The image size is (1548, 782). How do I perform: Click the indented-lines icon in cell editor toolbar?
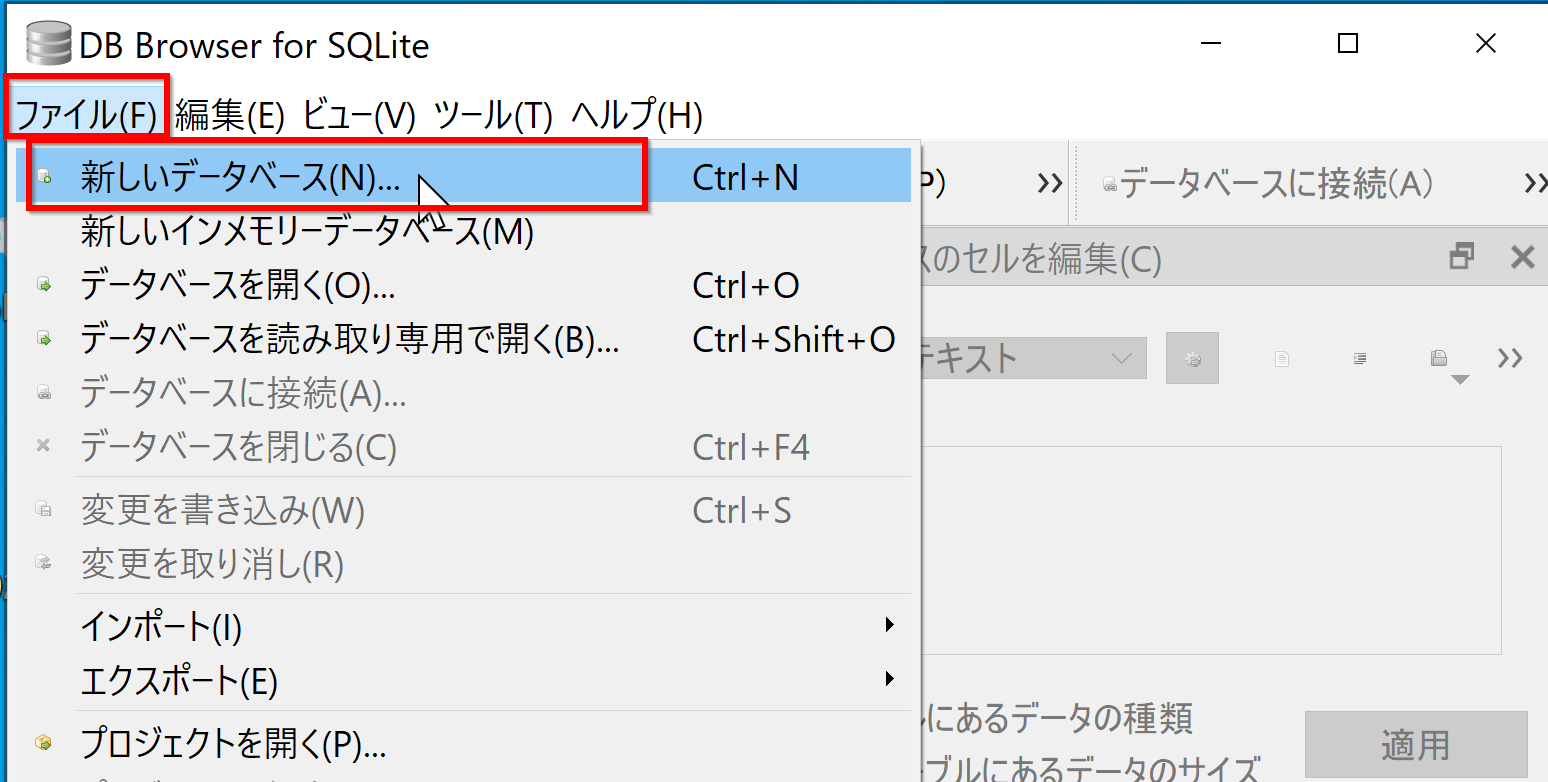point(1360,358)
